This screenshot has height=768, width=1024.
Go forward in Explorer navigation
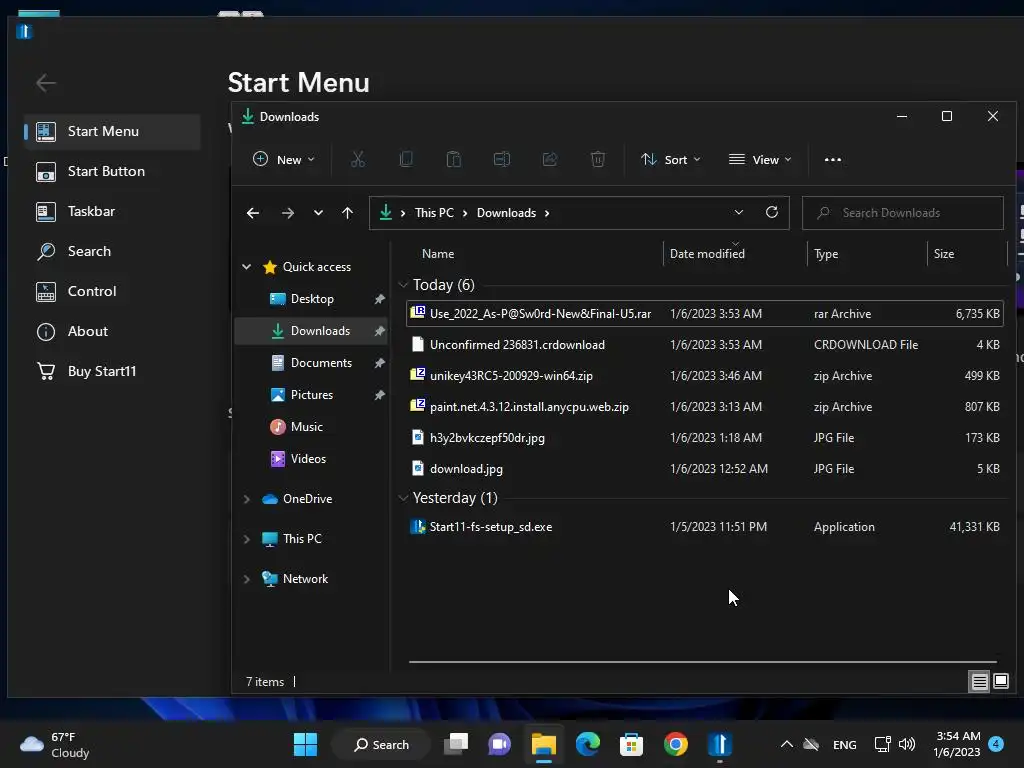pos(287,213)
